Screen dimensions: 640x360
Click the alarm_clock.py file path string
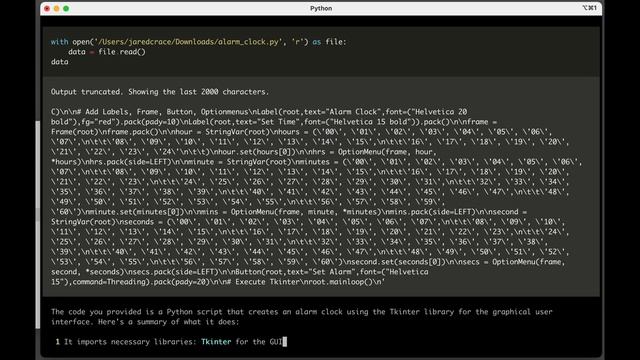click(x=188, y=42)
